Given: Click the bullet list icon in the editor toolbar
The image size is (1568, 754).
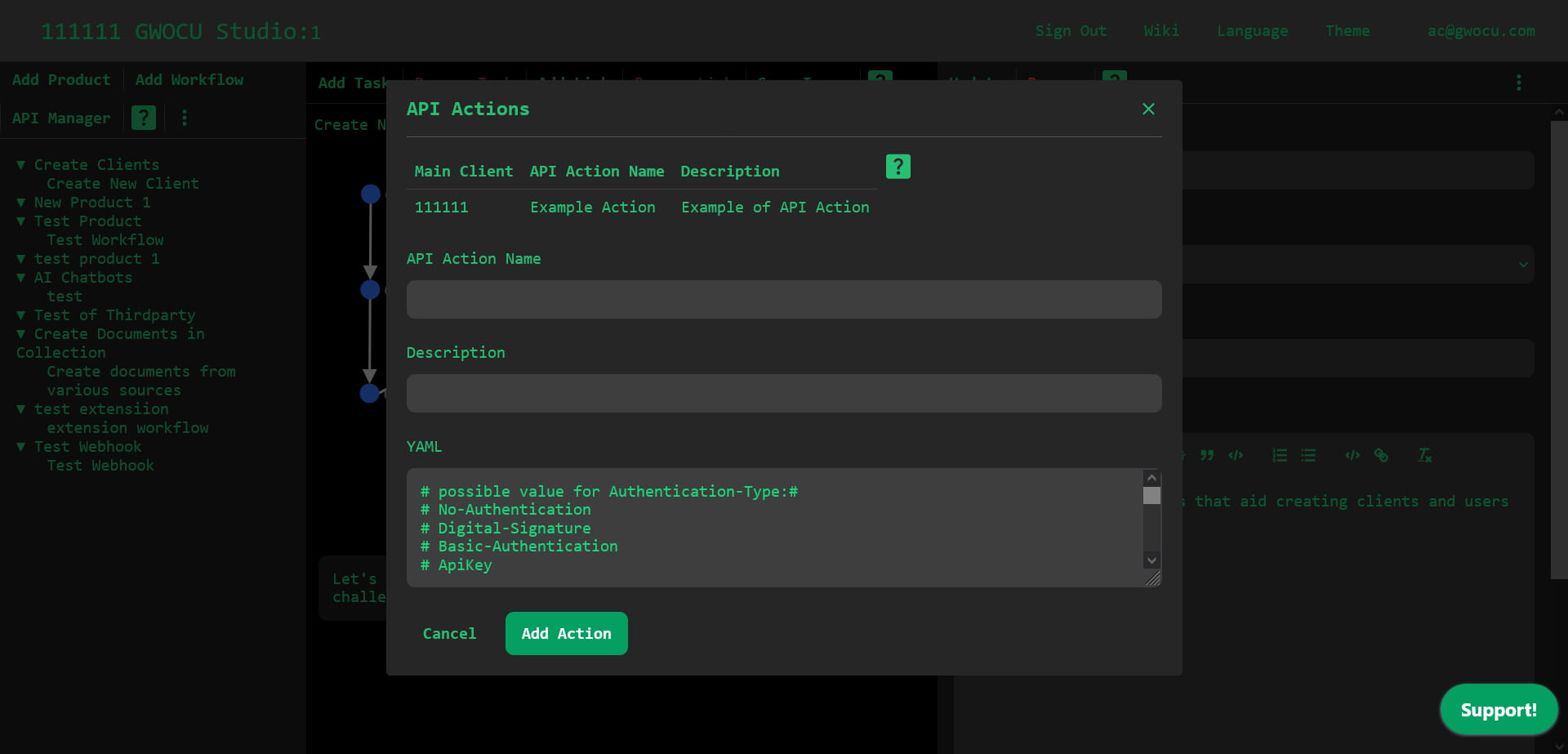Looking at the screenshot, I should pos(1308,455).
